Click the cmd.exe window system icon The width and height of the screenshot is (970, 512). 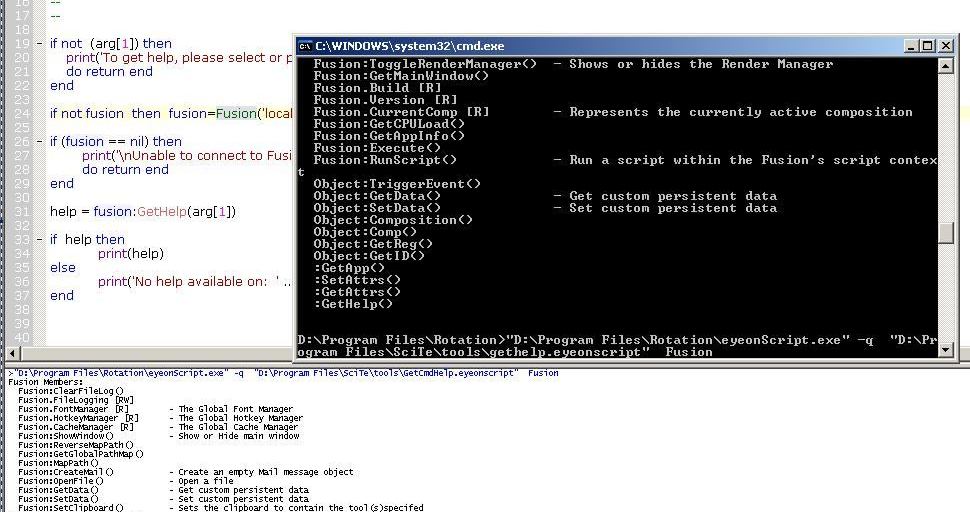click(305, 46)
